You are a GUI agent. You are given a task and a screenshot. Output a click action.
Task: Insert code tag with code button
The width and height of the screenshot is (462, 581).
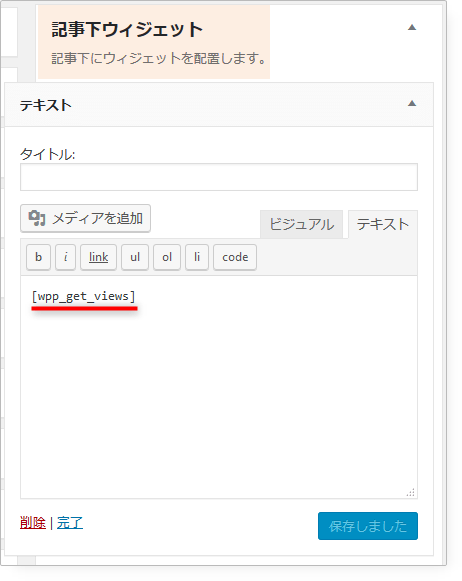point(235,257)
